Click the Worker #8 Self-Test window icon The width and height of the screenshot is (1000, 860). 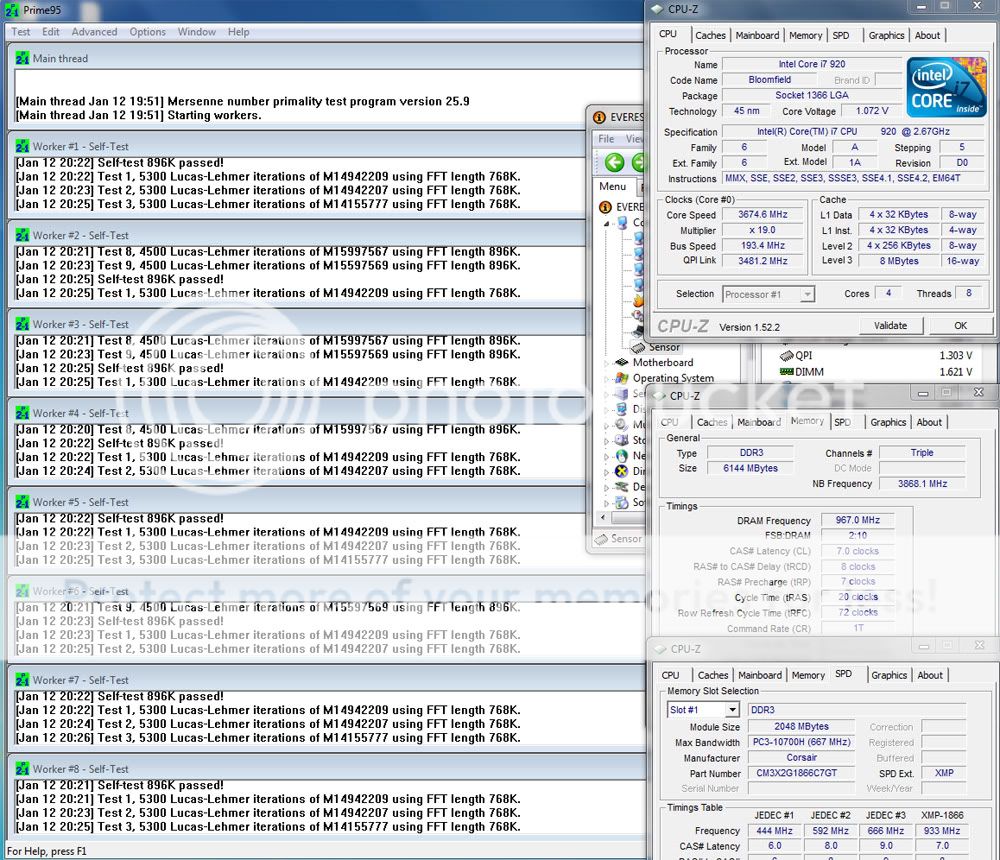pyautogui.click(x=22, y=769)
